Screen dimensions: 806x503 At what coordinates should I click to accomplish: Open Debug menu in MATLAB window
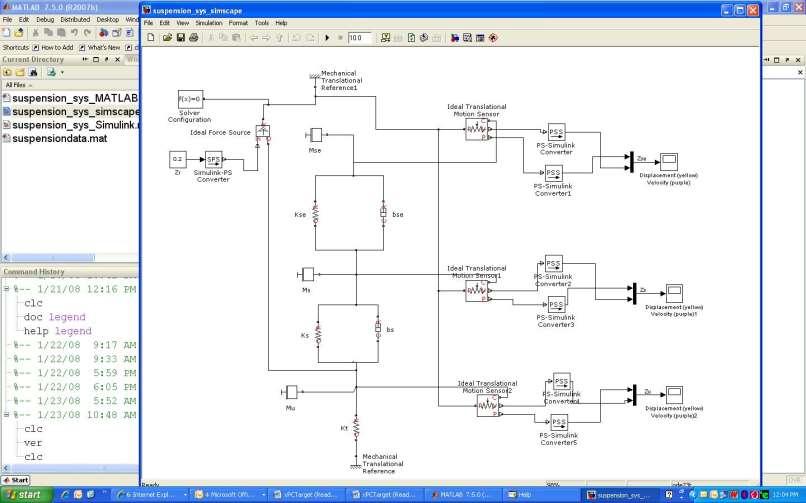click(45, 20)
